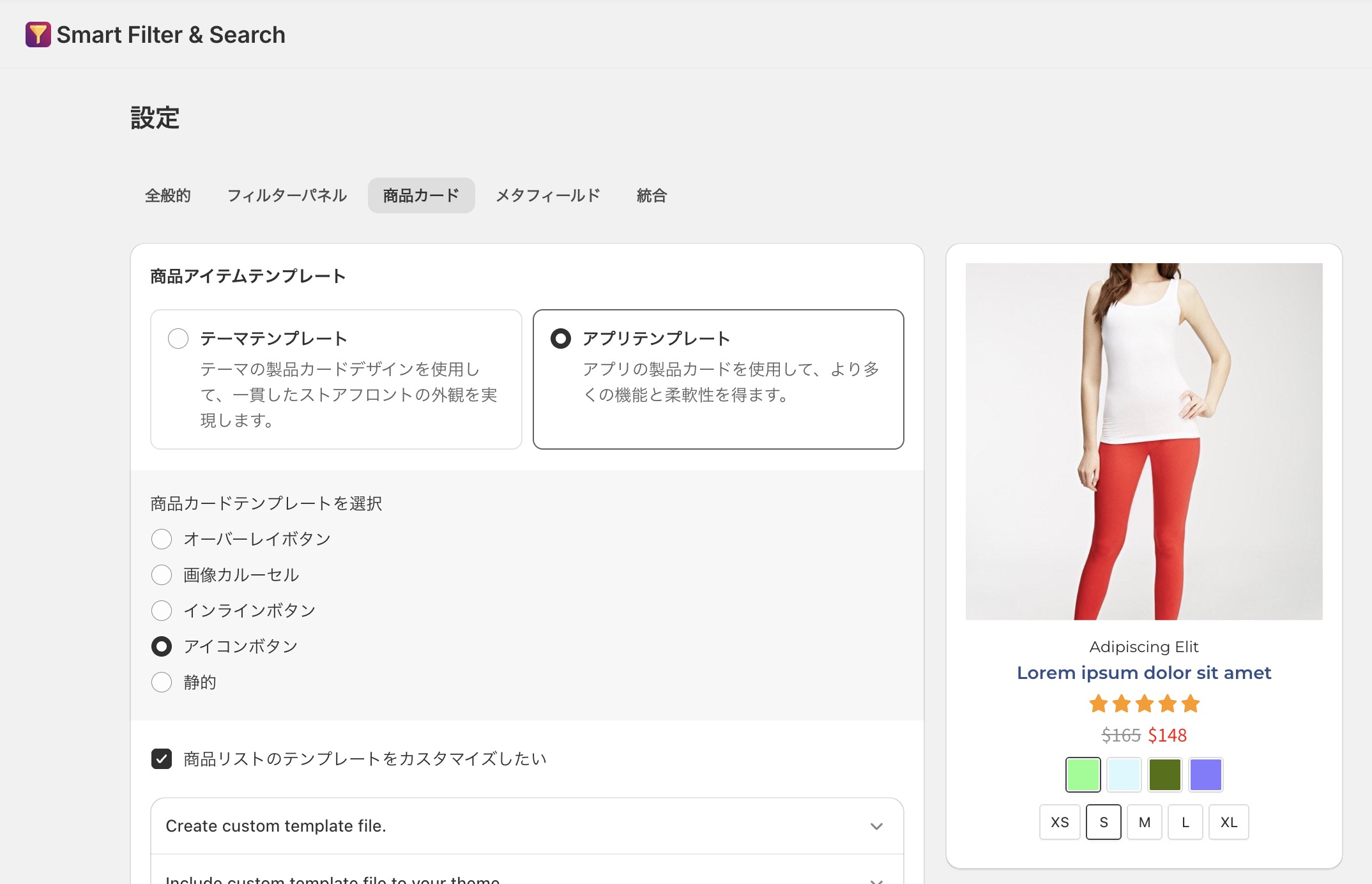Uncheck 商品リストのテンプレートをカスタマイズしたい
The width and height of the screenshot is (1372, 884).
pos(162,759)
